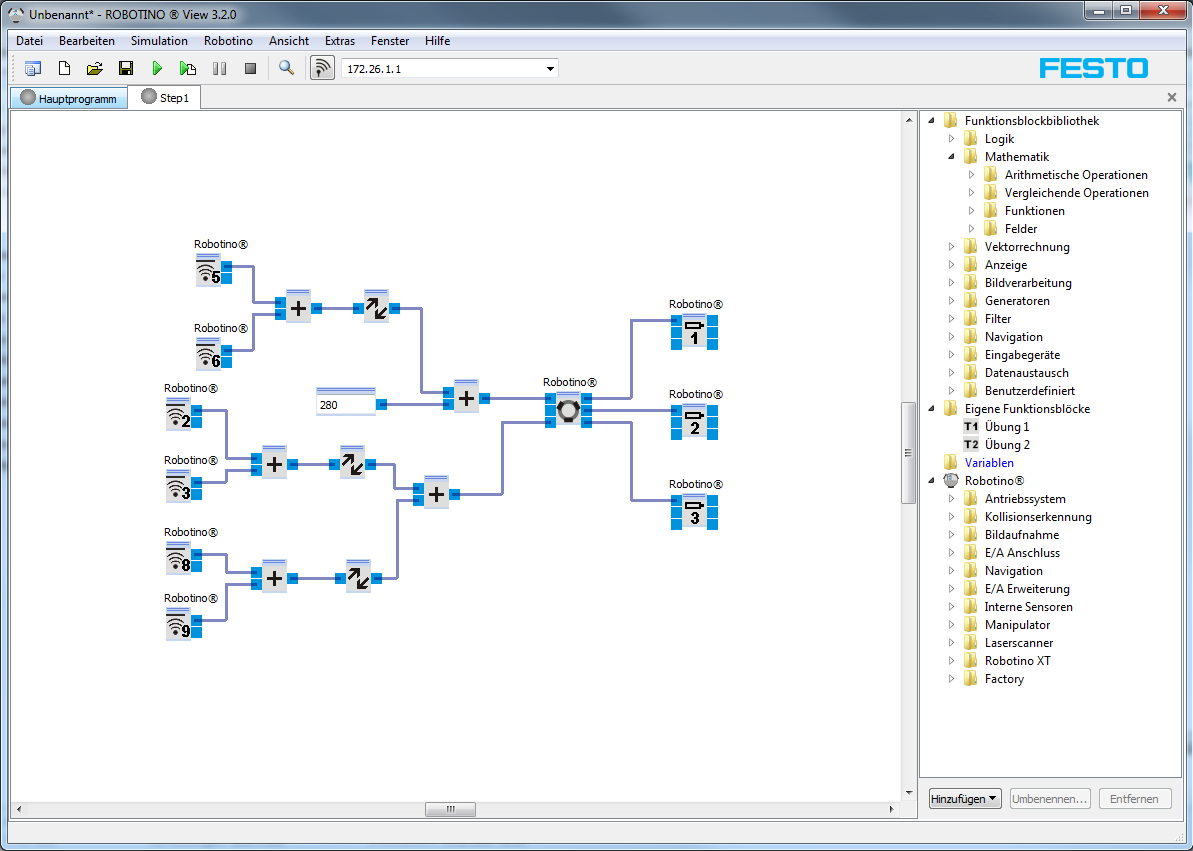Click the Hinzufügen button
The height and width of the screenshot is (851, 1193).
tap(965, 798)
